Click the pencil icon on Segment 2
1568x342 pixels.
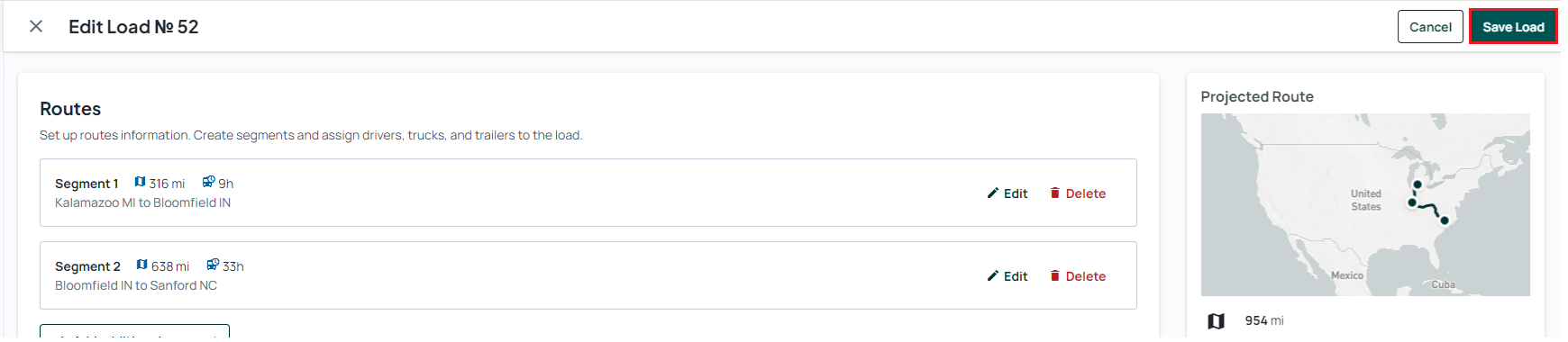pyautogui.click(x=993, y=275)
